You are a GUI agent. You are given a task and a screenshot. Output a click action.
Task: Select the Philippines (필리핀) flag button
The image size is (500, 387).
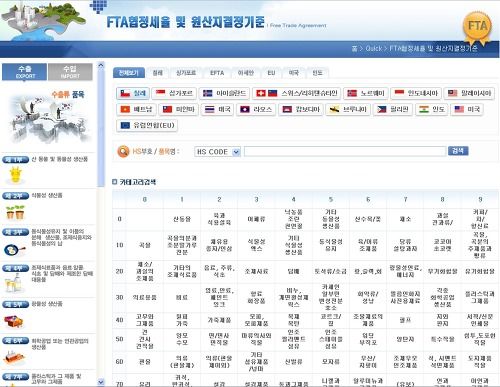click(x=393, y=109)
